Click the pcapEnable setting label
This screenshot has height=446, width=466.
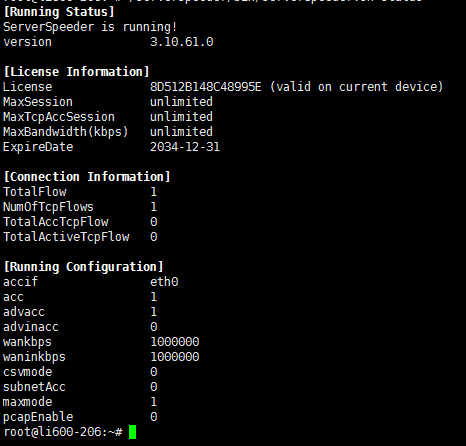(38, 417)
